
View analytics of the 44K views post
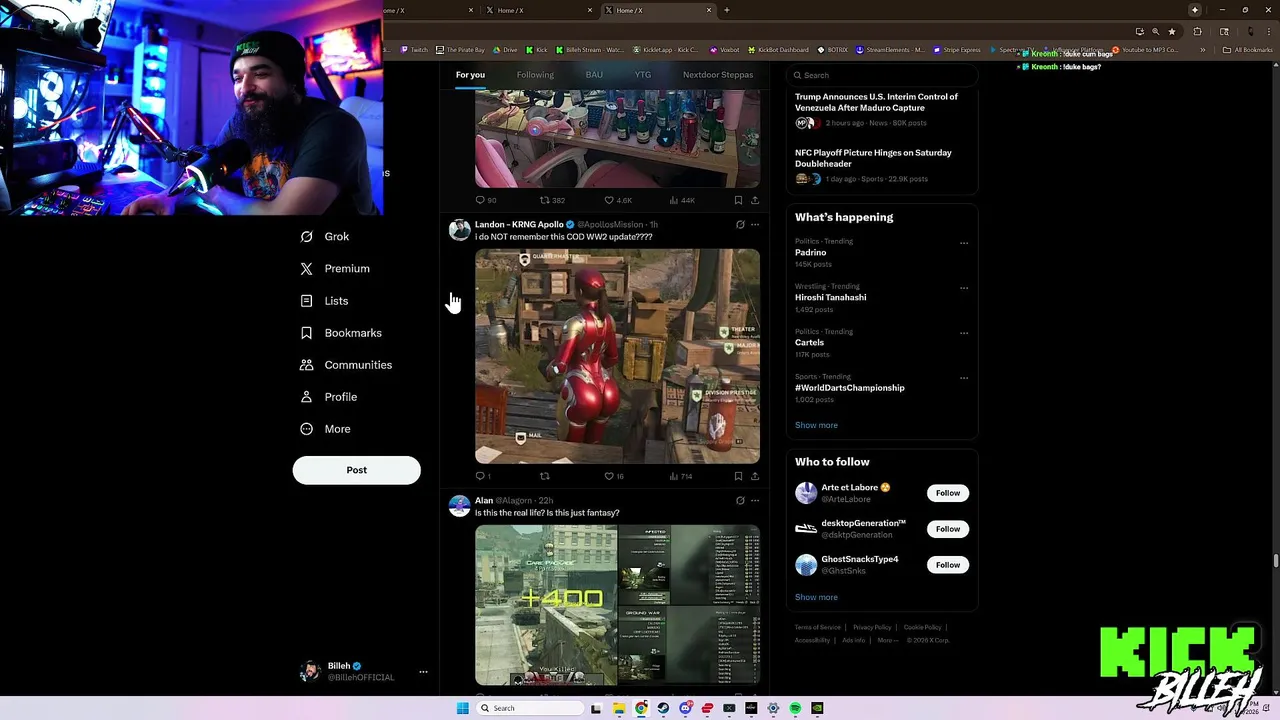(x=682, y=200)
